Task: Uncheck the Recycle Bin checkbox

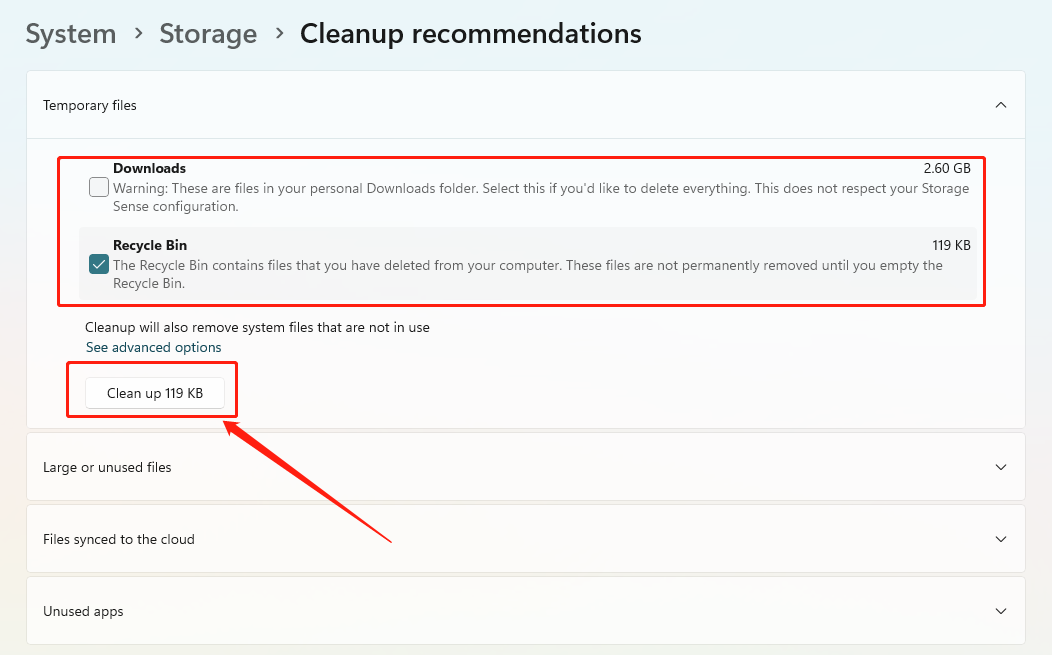Action: tap(99, 264)
